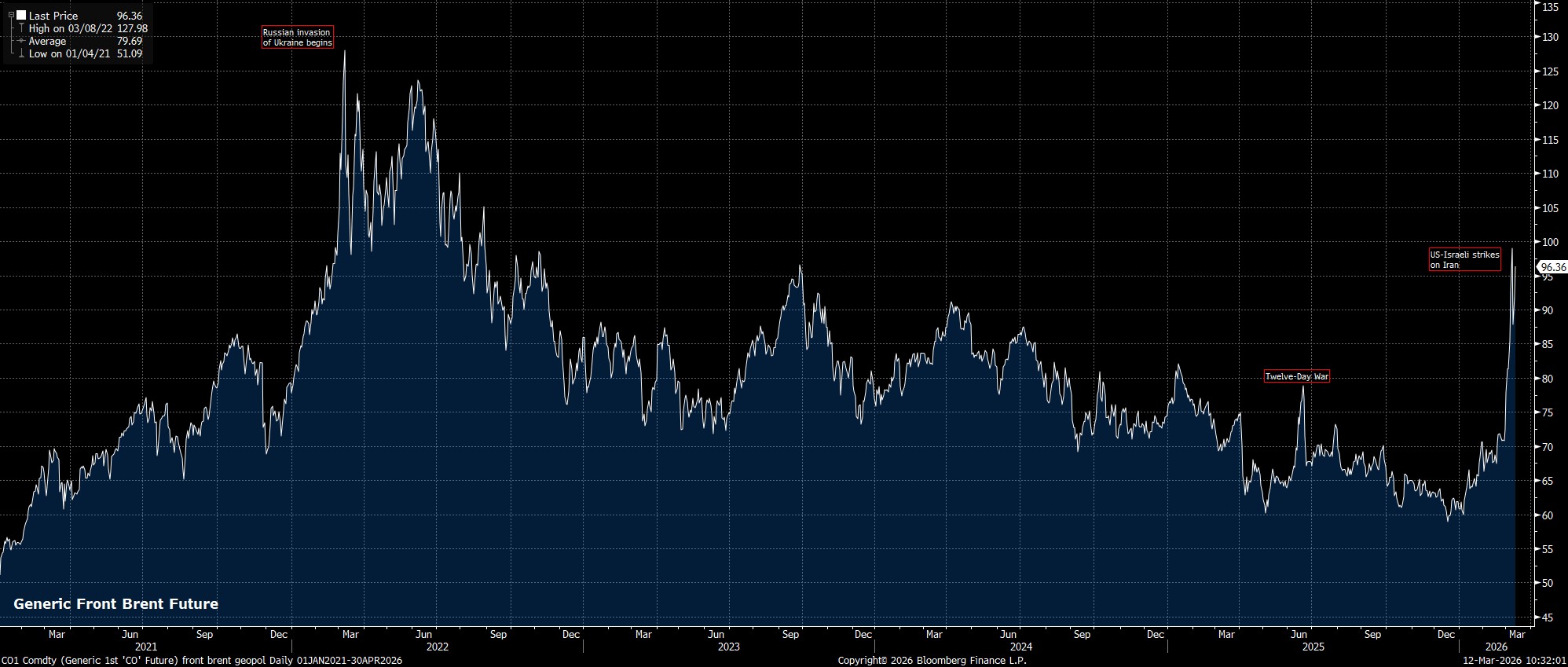Click the Low marker icon in legend
1568x667 pixels.
[x=21, y=53]
